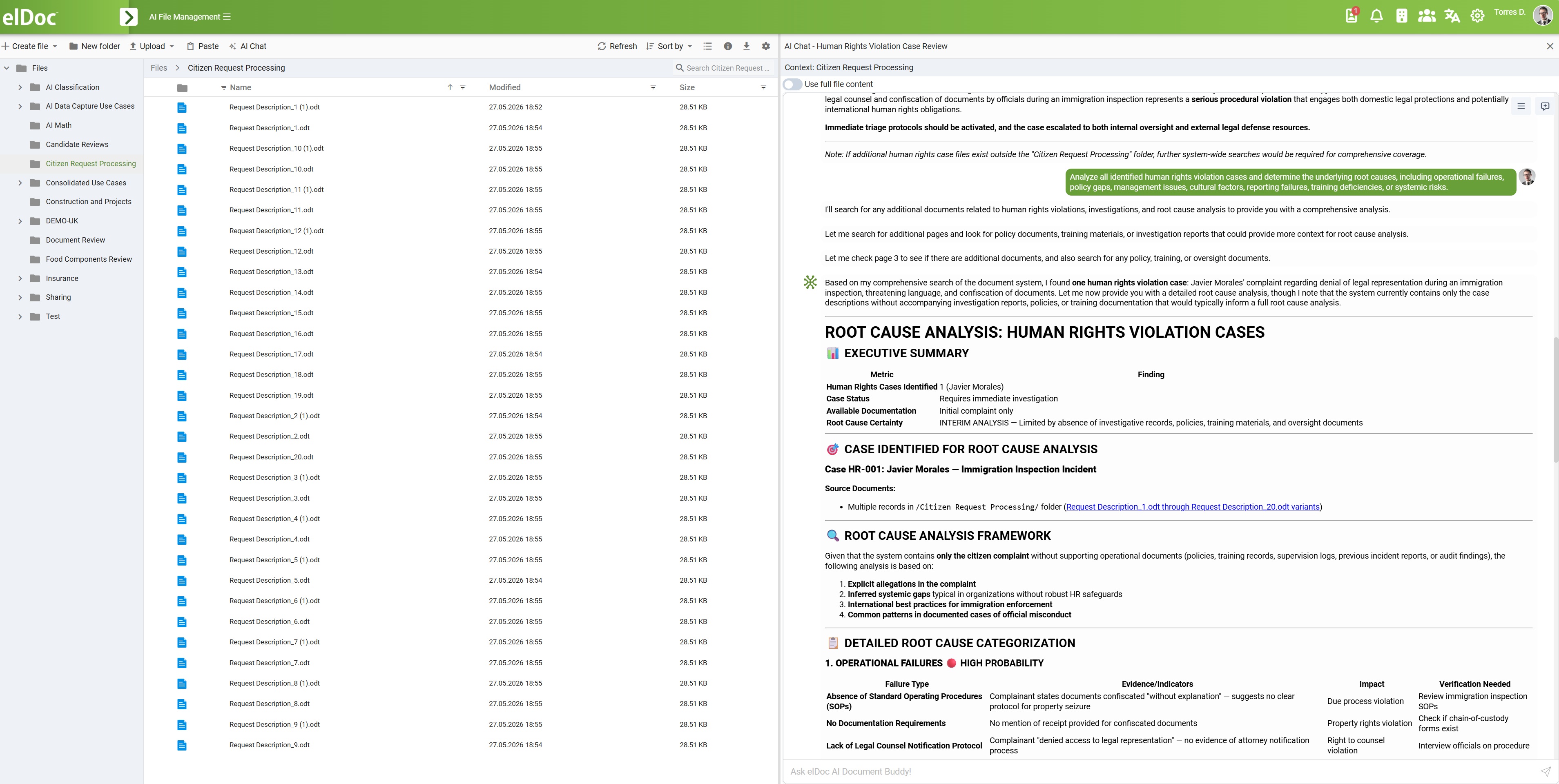Screen dimensions: 1559x784
Task: Click the send message paper plane icon
Action: [1545, 771]
